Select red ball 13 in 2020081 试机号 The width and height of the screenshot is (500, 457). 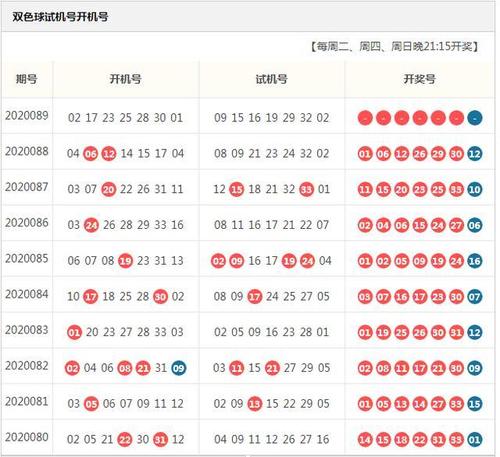(255, 404)
